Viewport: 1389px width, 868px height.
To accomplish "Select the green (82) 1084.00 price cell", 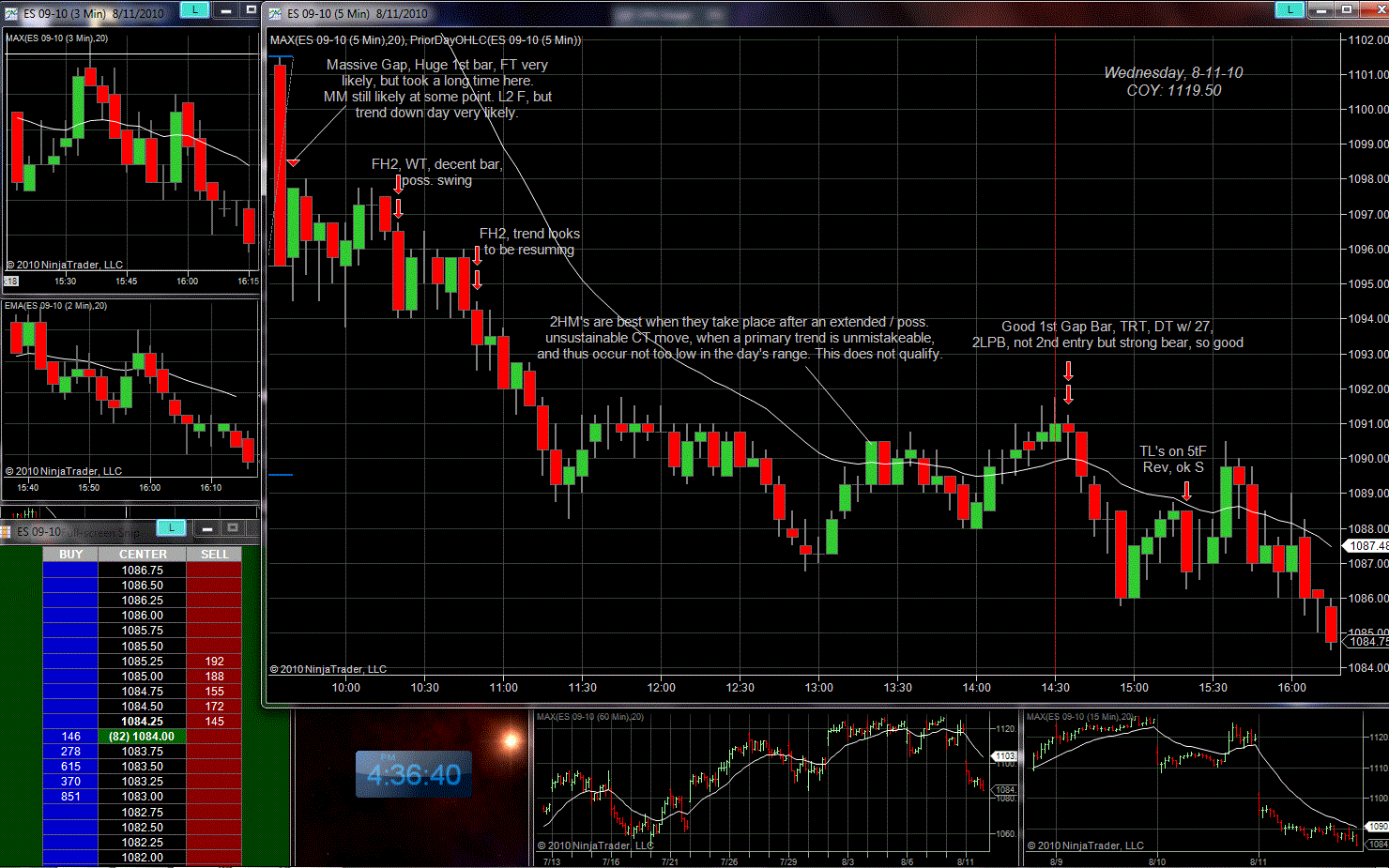I will click(143, 737).
